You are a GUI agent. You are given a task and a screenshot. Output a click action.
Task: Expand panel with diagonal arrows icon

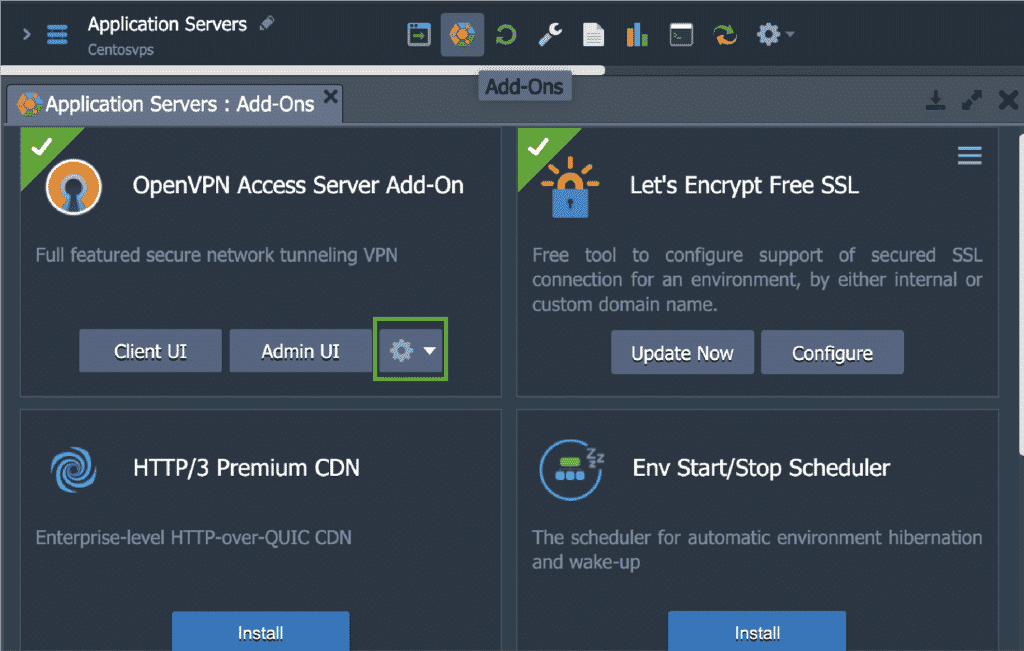[972, 100]
